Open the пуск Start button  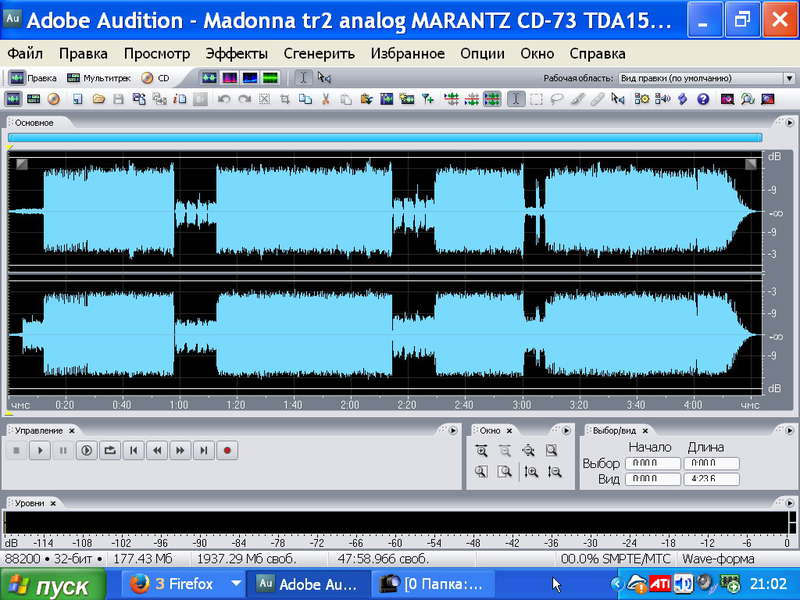[53, 585]
